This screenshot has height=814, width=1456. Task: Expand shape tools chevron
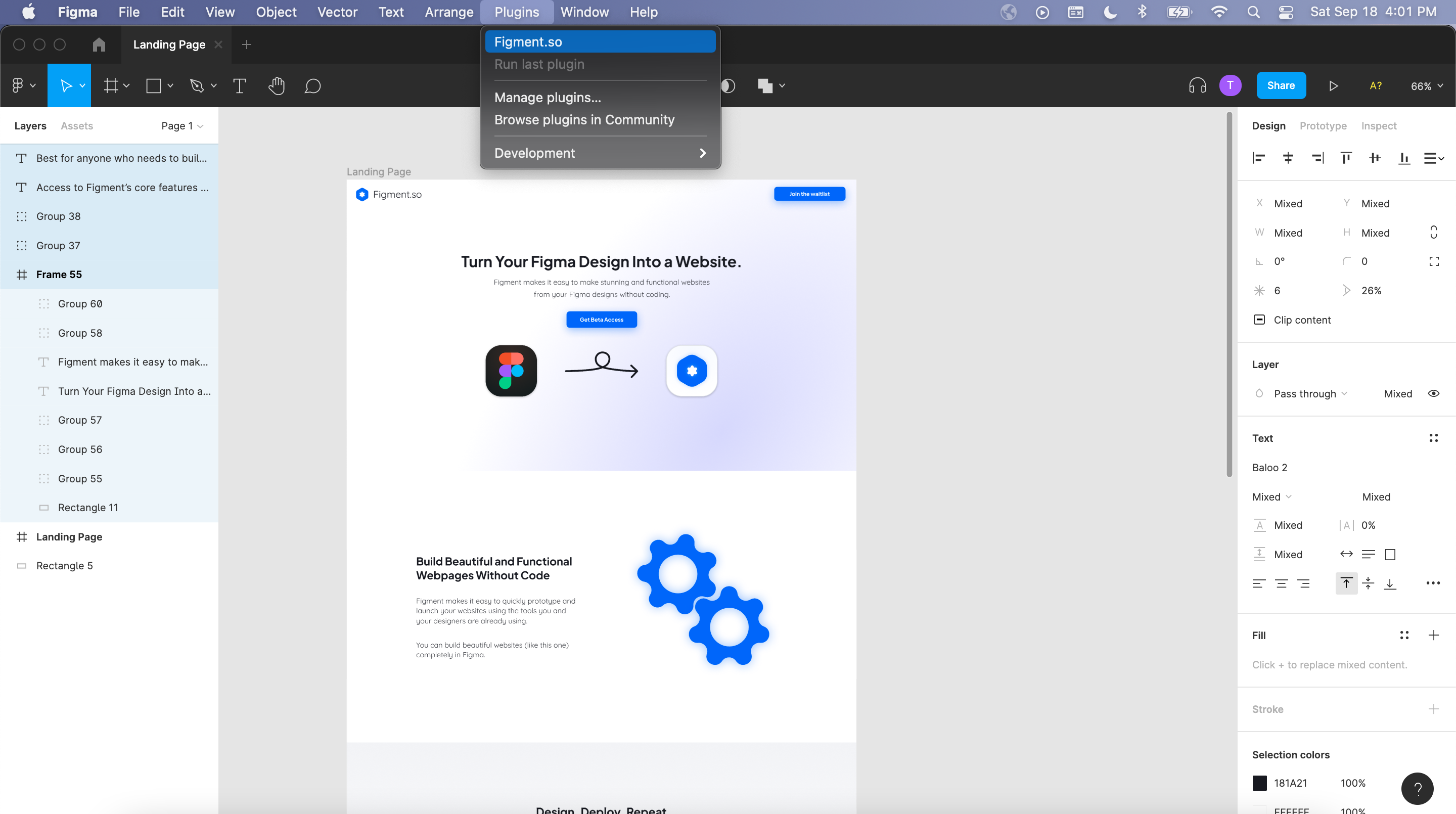click(x=170, y=85)
